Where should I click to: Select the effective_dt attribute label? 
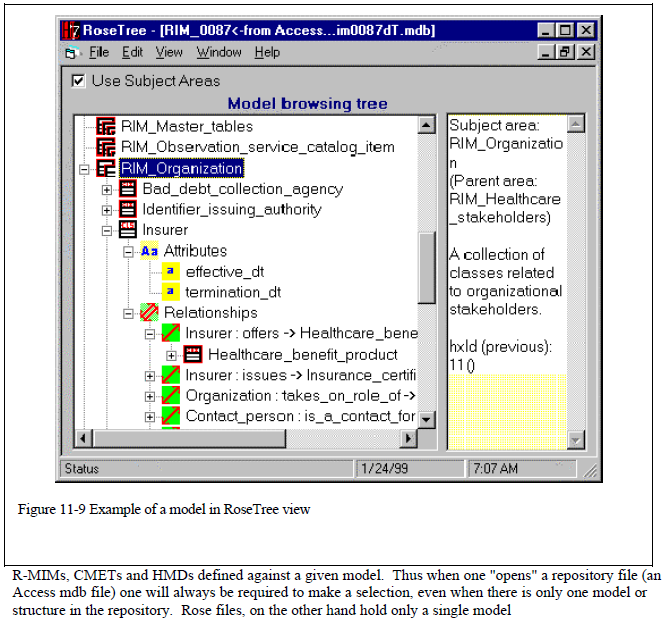click(225, 272)
